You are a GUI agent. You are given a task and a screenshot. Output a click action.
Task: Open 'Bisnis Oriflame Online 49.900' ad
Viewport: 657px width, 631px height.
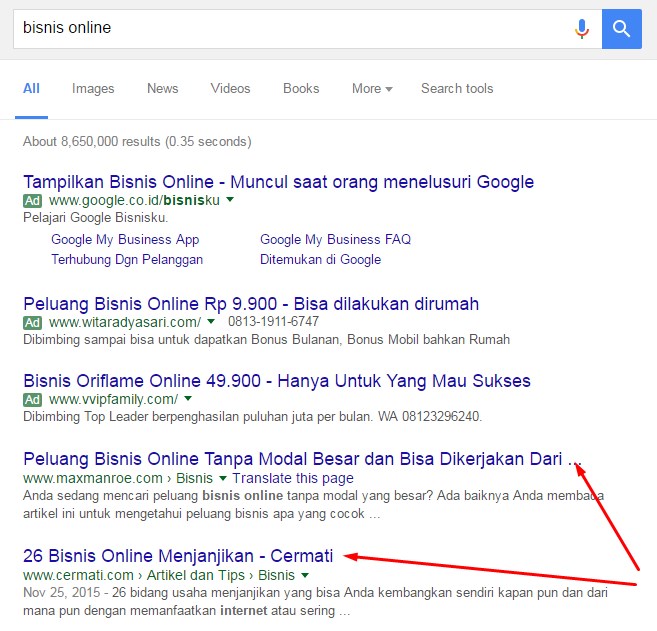click(x=277, y=381)
